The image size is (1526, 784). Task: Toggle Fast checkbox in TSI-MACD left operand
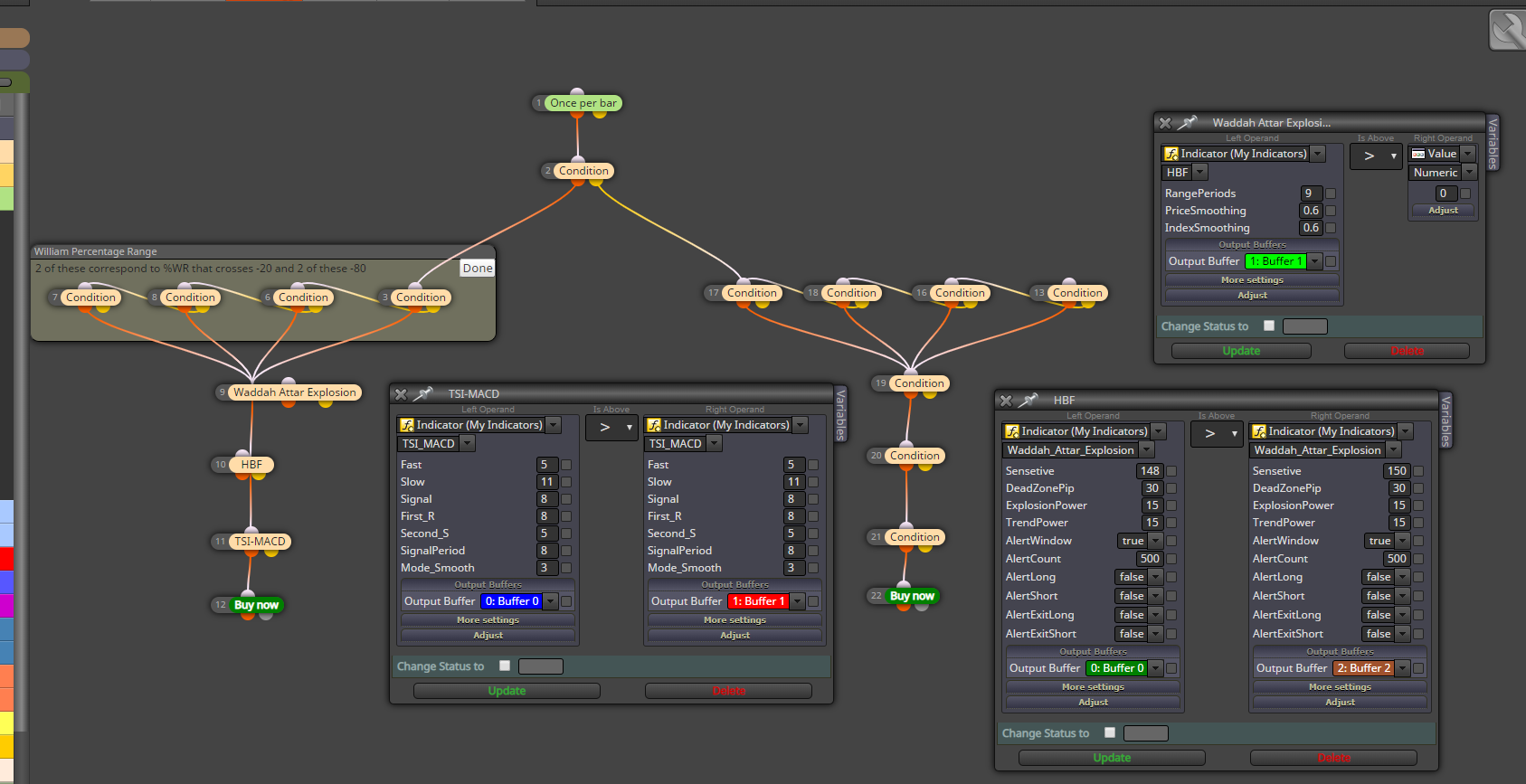566,465
